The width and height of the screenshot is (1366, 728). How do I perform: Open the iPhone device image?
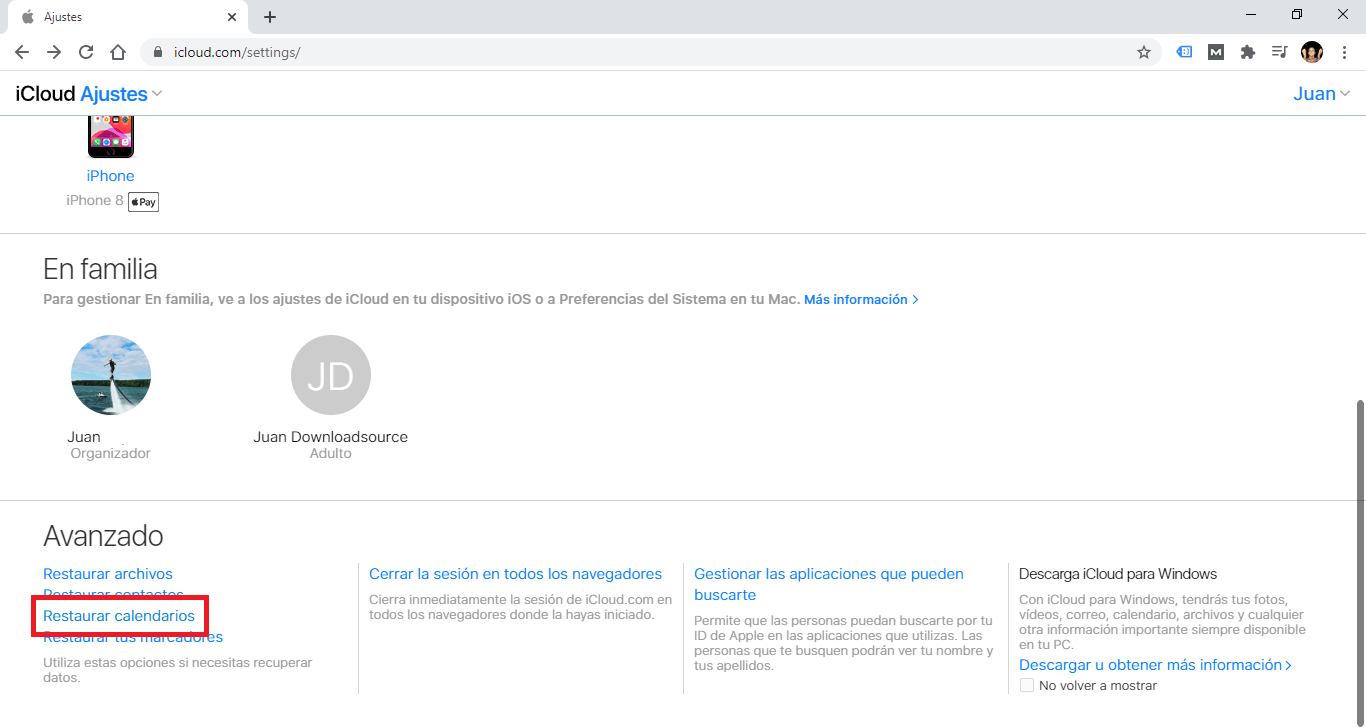(x=111, y=137)
